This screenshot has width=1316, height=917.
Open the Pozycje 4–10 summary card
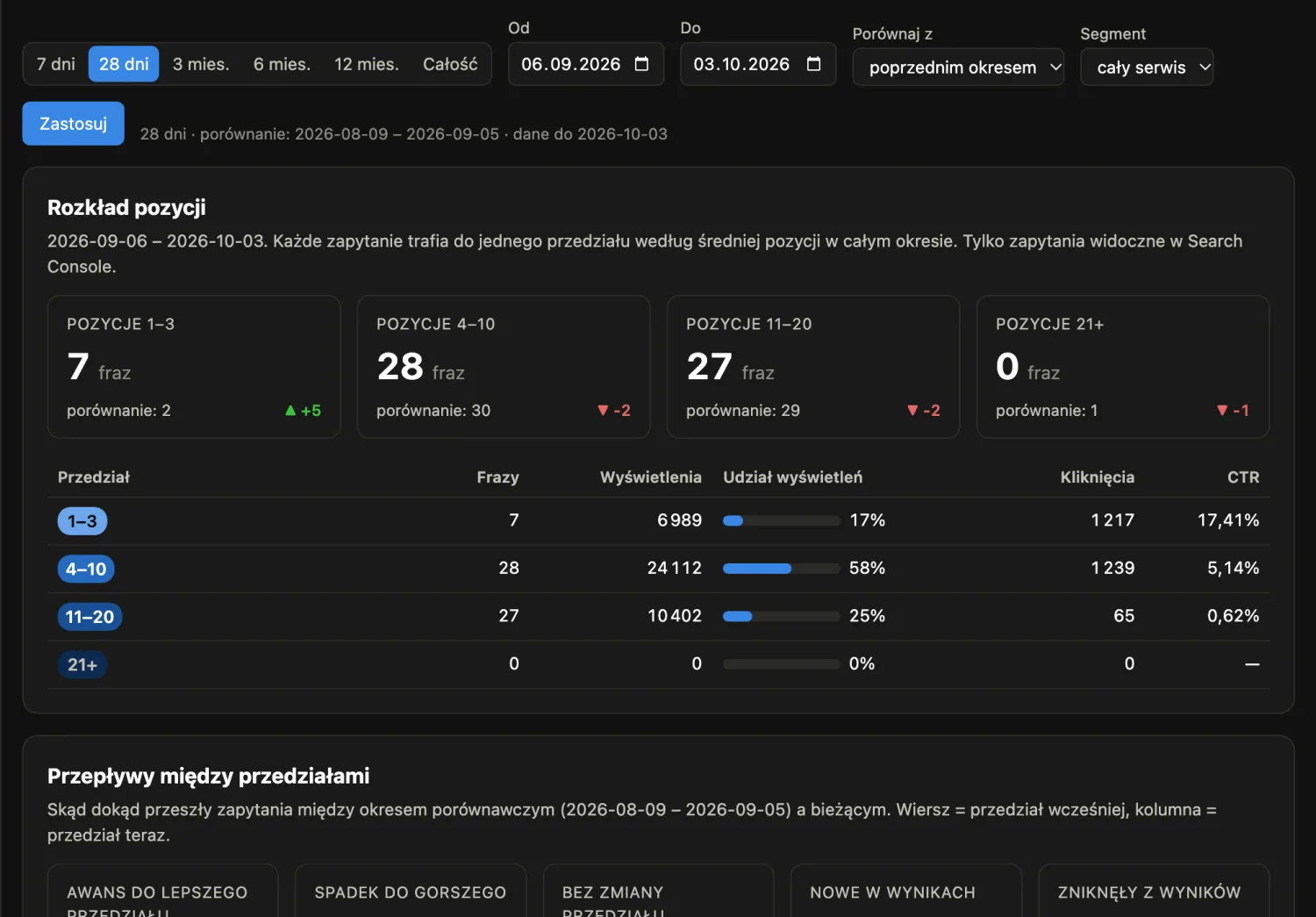pos(504,367)
